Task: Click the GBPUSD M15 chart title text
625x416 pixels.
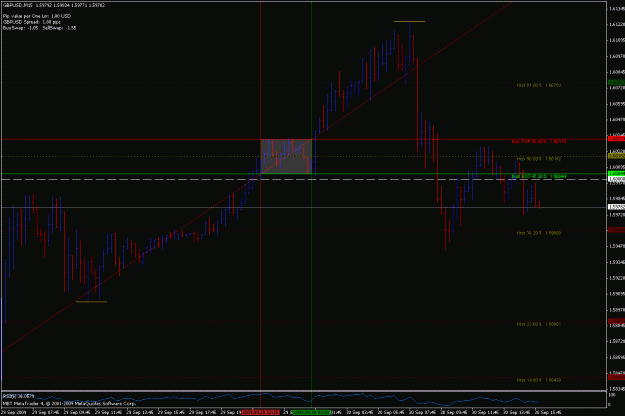Action: point(54,5)
